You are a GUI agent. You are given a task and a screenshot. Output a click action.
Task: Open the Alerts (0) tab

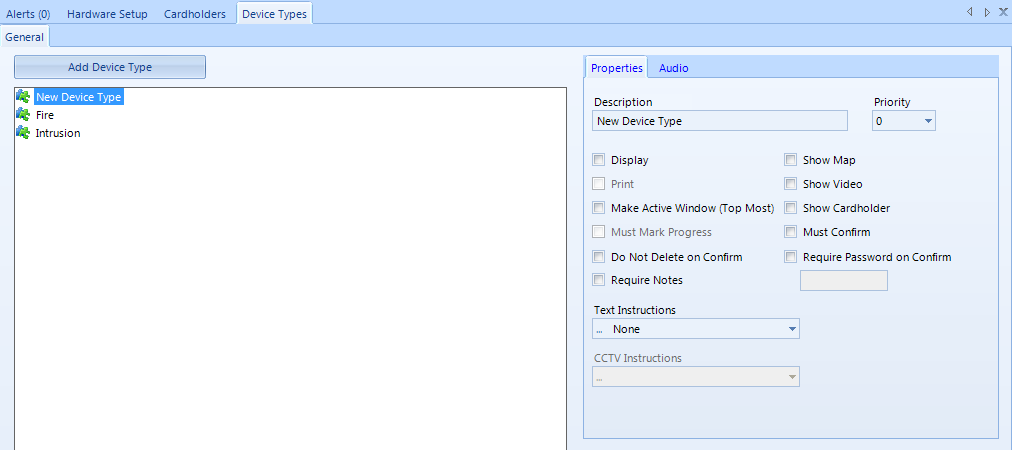pyautogui.click(x=29, y=14)
